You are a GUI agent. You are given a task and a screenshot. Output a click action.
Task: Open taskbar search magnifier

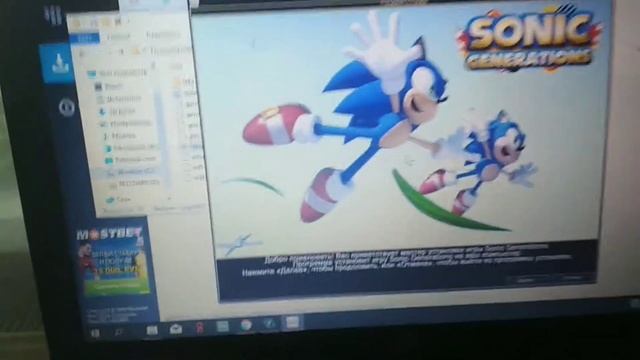[119, 332]
